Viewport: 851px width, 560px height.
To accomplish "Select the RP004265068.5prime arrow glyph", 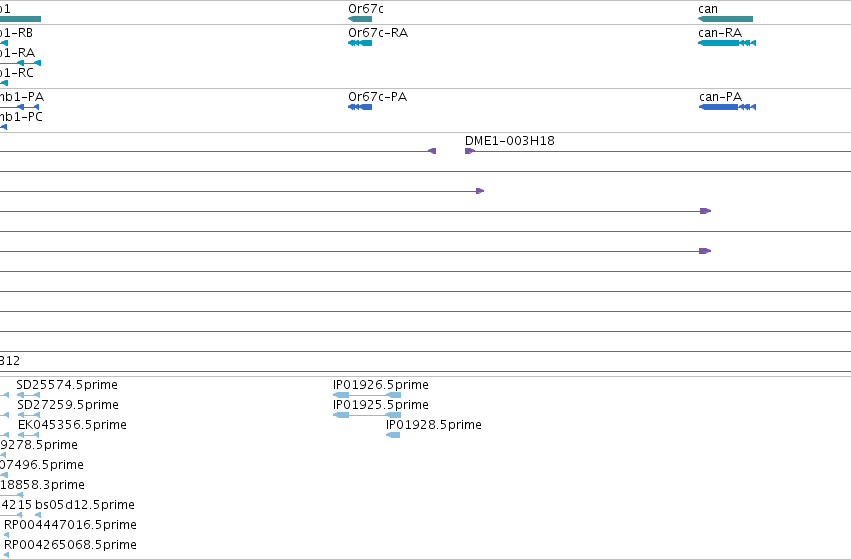I will tap(7, 555).
